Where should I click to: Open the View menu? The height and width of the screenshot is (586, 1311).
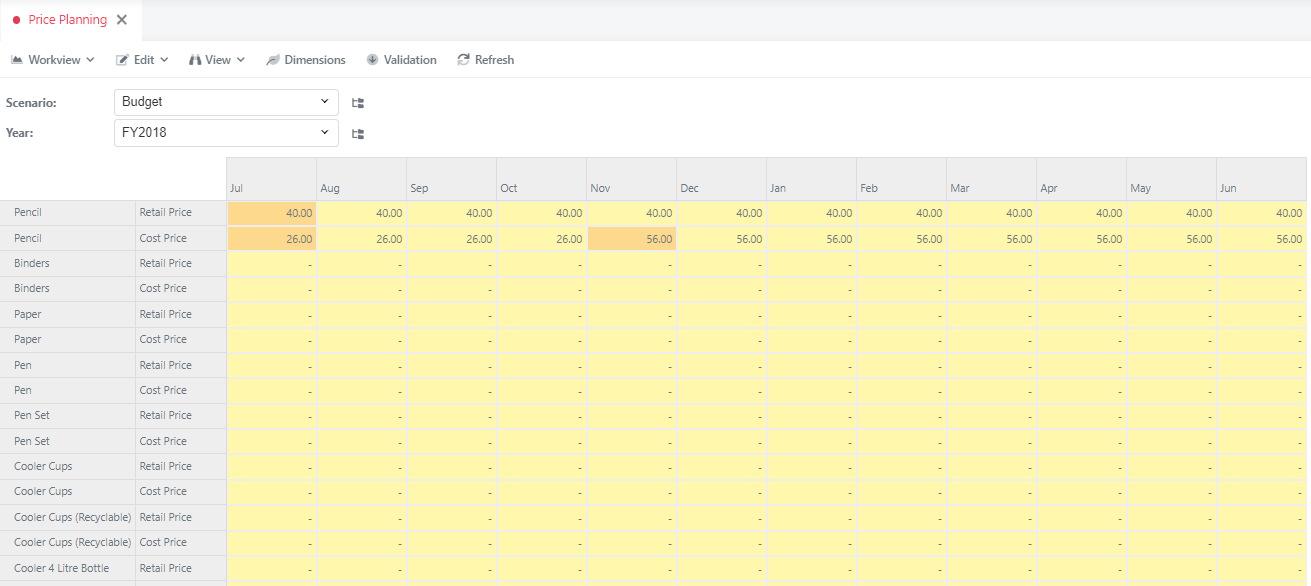[217, 60]
